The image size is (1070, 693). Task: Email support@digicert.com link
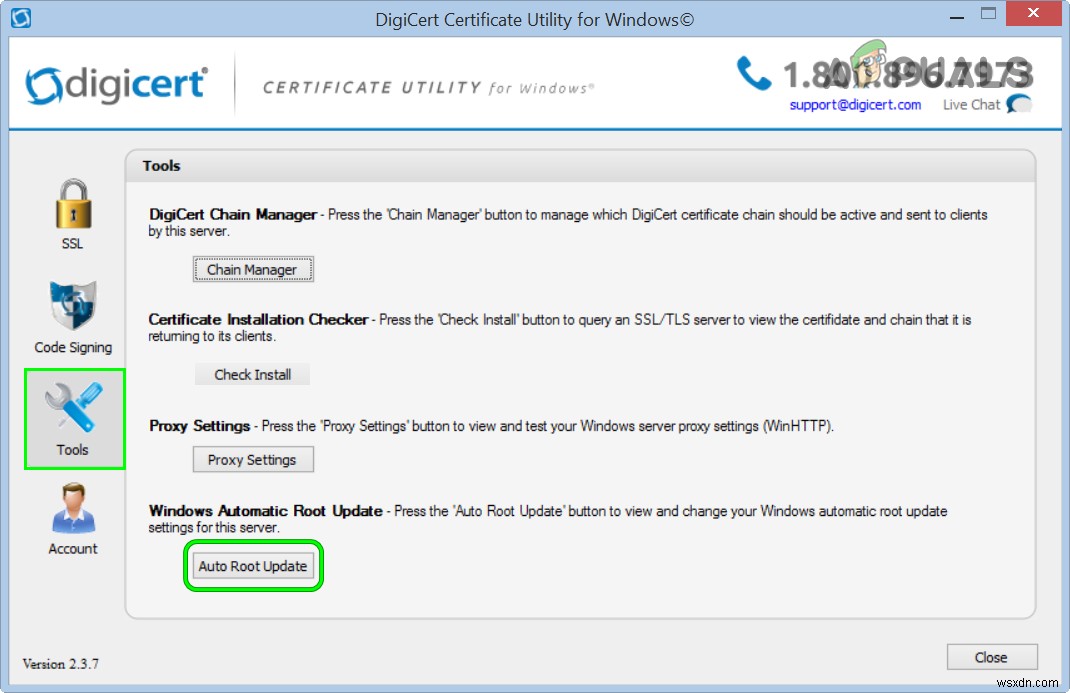click(x=855, y=105)
